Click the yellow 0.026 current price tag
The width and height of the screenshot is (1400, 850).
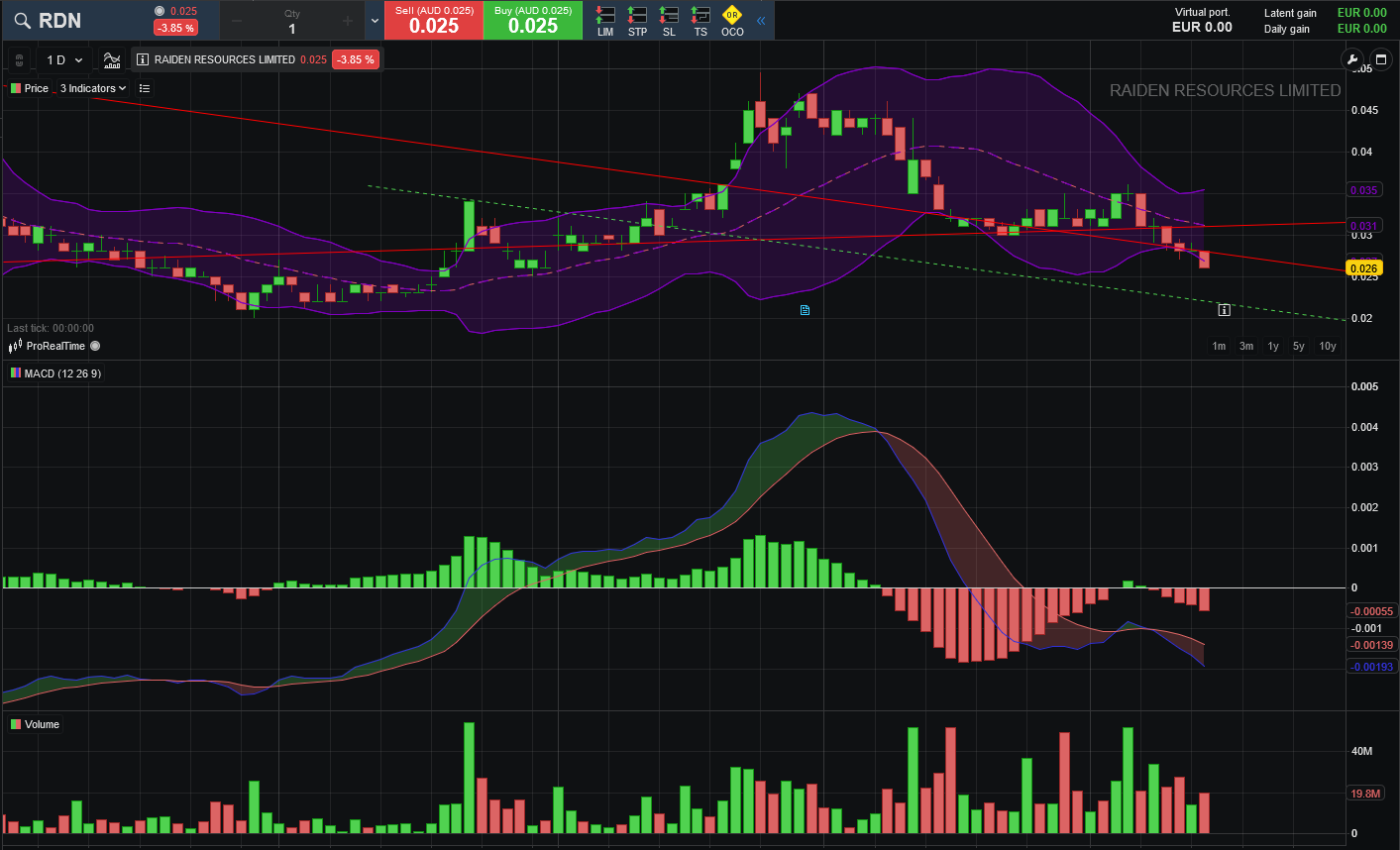pyautogui.click(x=1364, y=268)
